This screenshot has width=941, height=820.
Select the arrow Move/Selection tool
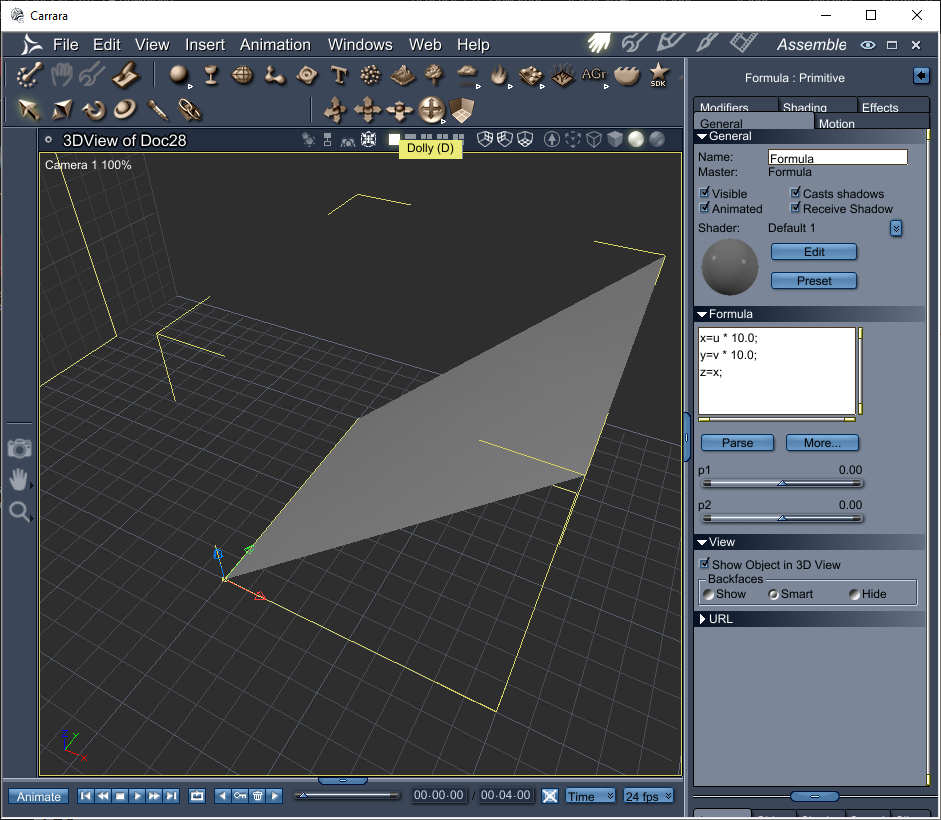[x=29, y=110]
